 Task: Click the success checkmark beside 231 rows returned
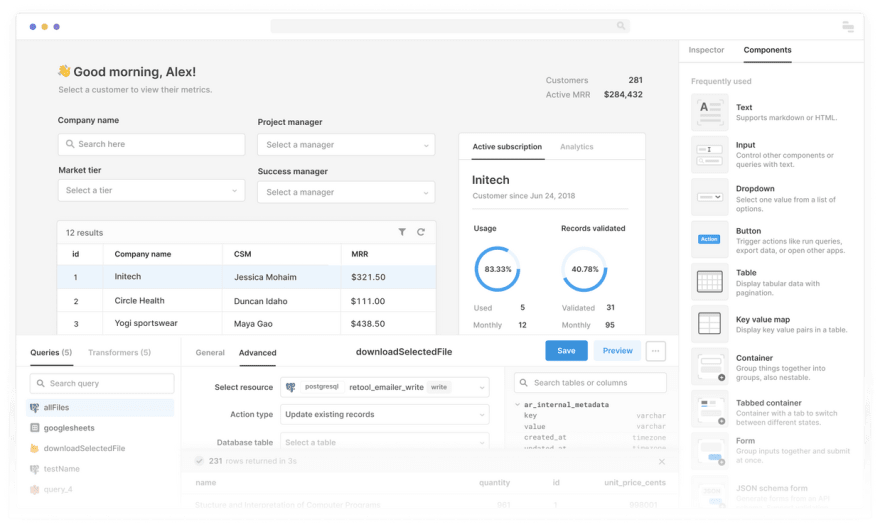(199, 461)
